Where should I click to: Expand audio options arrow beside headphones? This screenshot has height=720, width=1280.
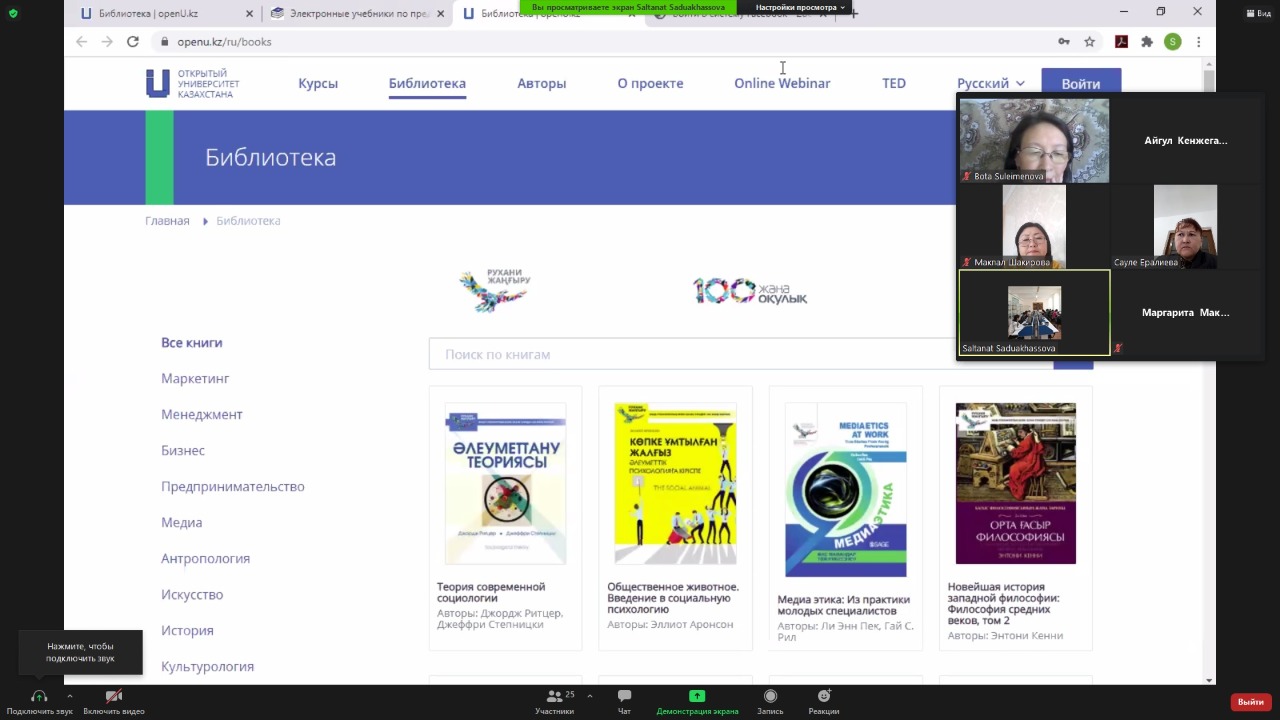click(x=69, y=695)
